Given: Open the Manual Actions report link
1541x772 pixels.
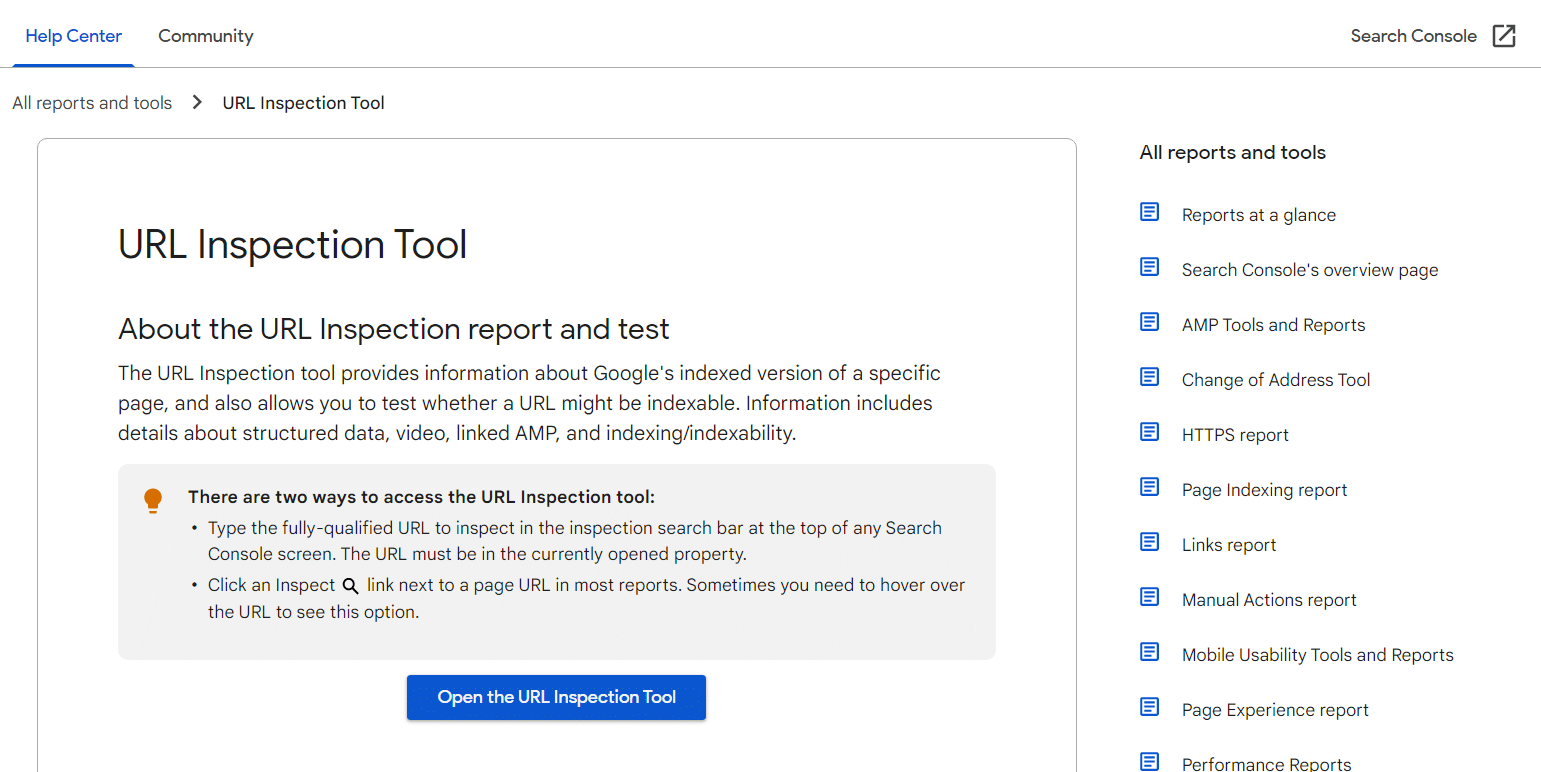Looking at the screenshot, I should 1269,600.
